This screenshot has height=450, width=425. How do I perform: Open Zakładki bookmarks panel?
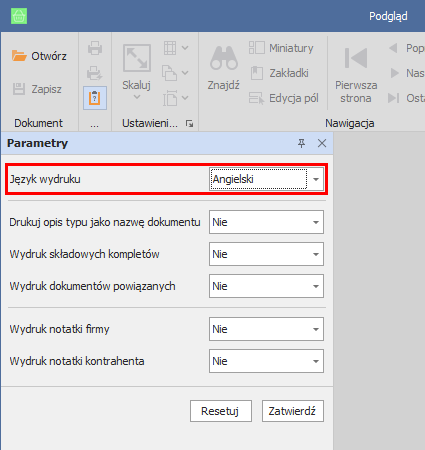(279, 73)
